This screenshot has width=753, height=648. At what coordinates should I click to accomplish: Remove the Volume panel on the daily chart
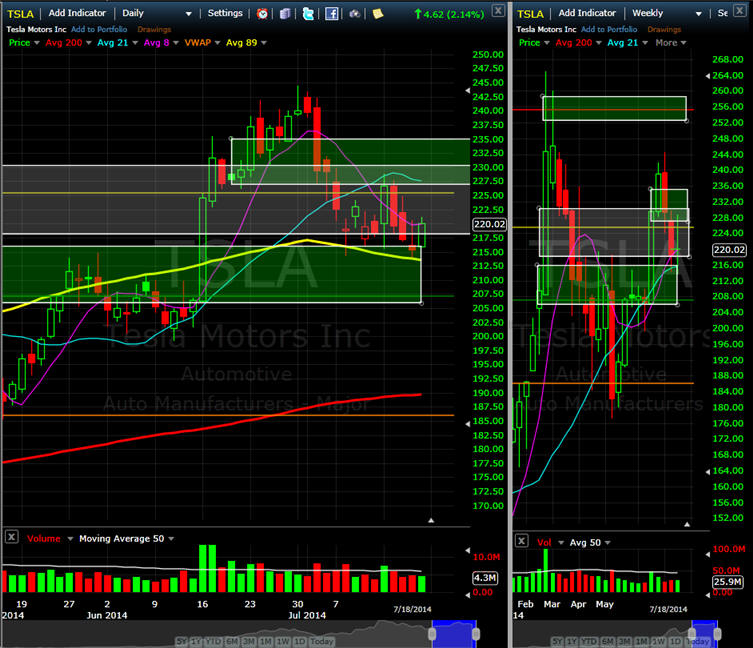click(x=12, y=537)
